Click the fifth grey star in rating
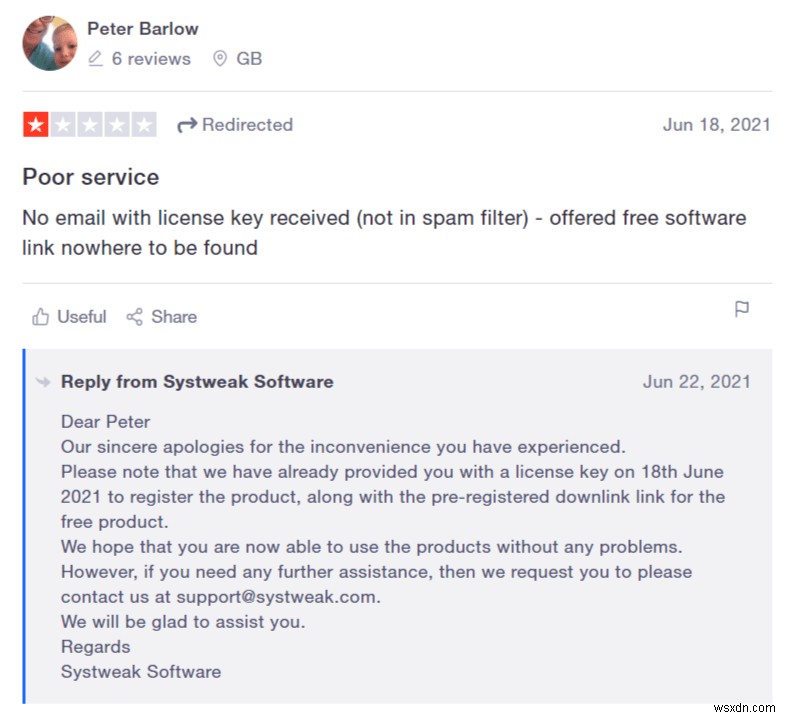This screenshot has height=718, width=787. (145, 125)
